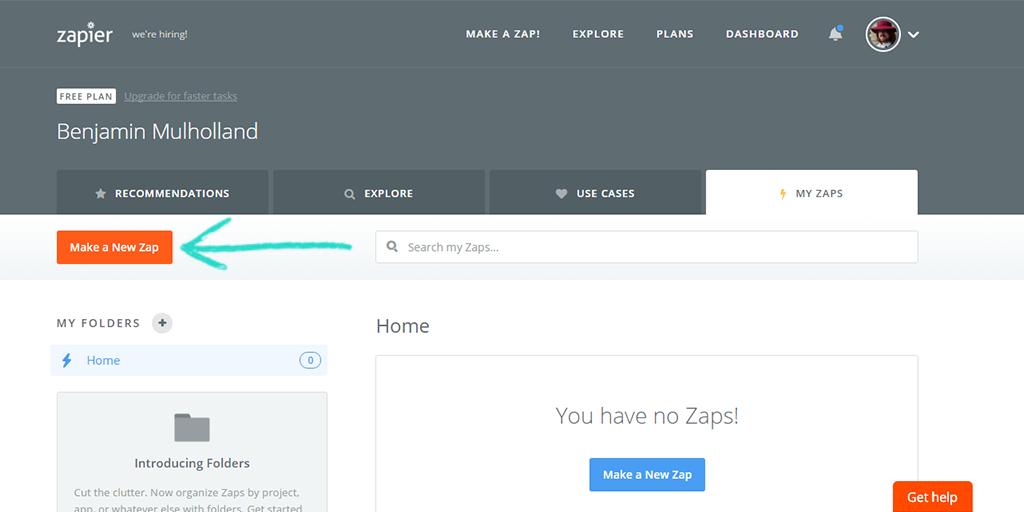This screenshot has width=1024, height=512.
Task: Click the we're hiring! link
Action: [x=159, y=34]
